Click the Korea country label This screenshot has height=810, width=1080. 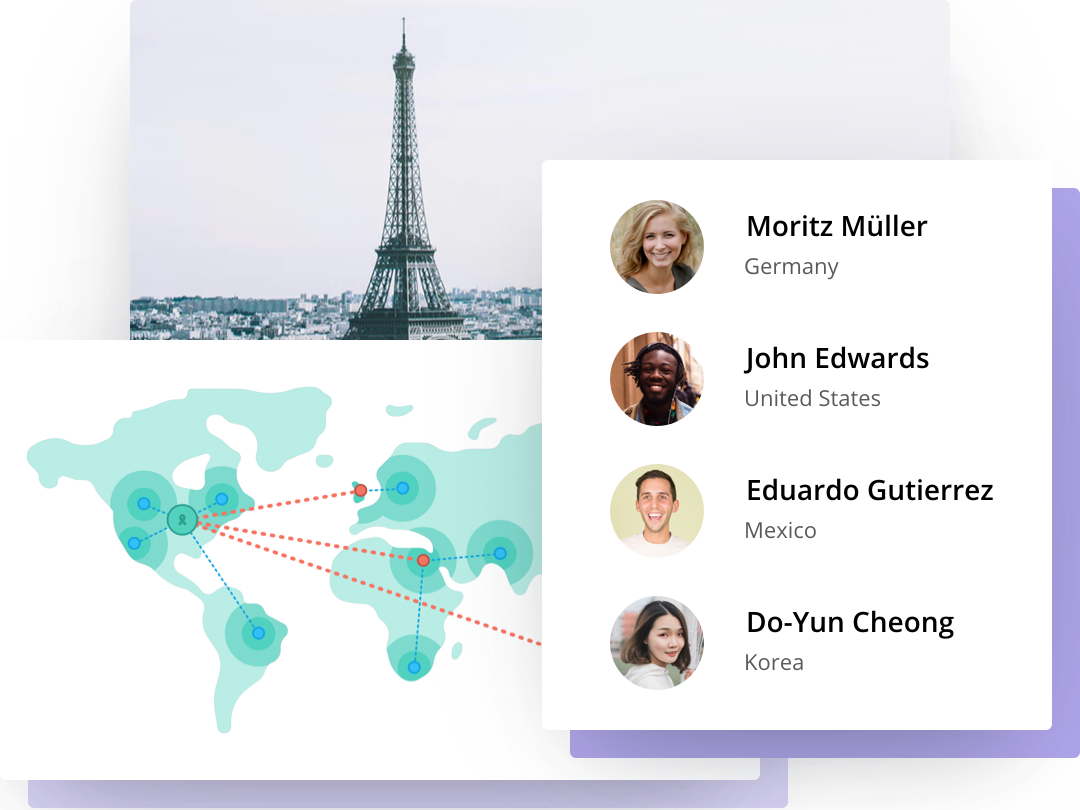click(774, 663)
